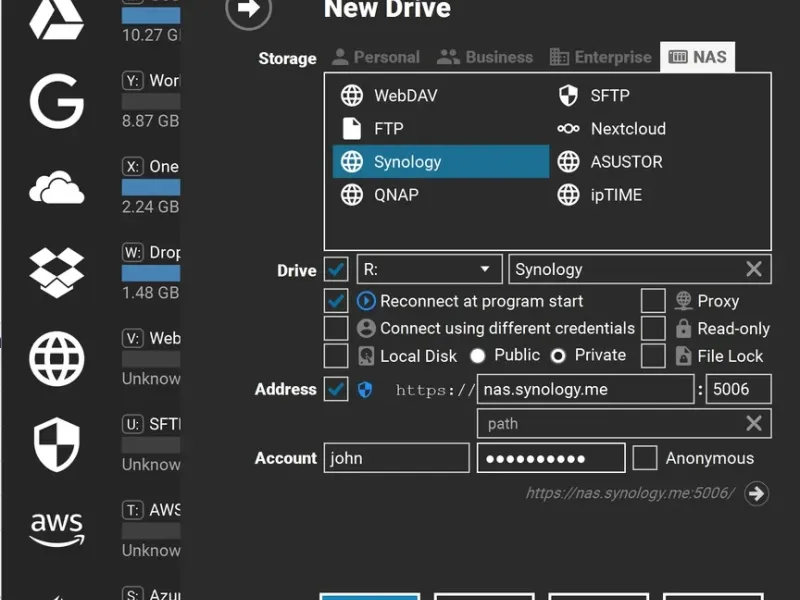
Task: Click the 5006 port field
Action: [738, 389]
